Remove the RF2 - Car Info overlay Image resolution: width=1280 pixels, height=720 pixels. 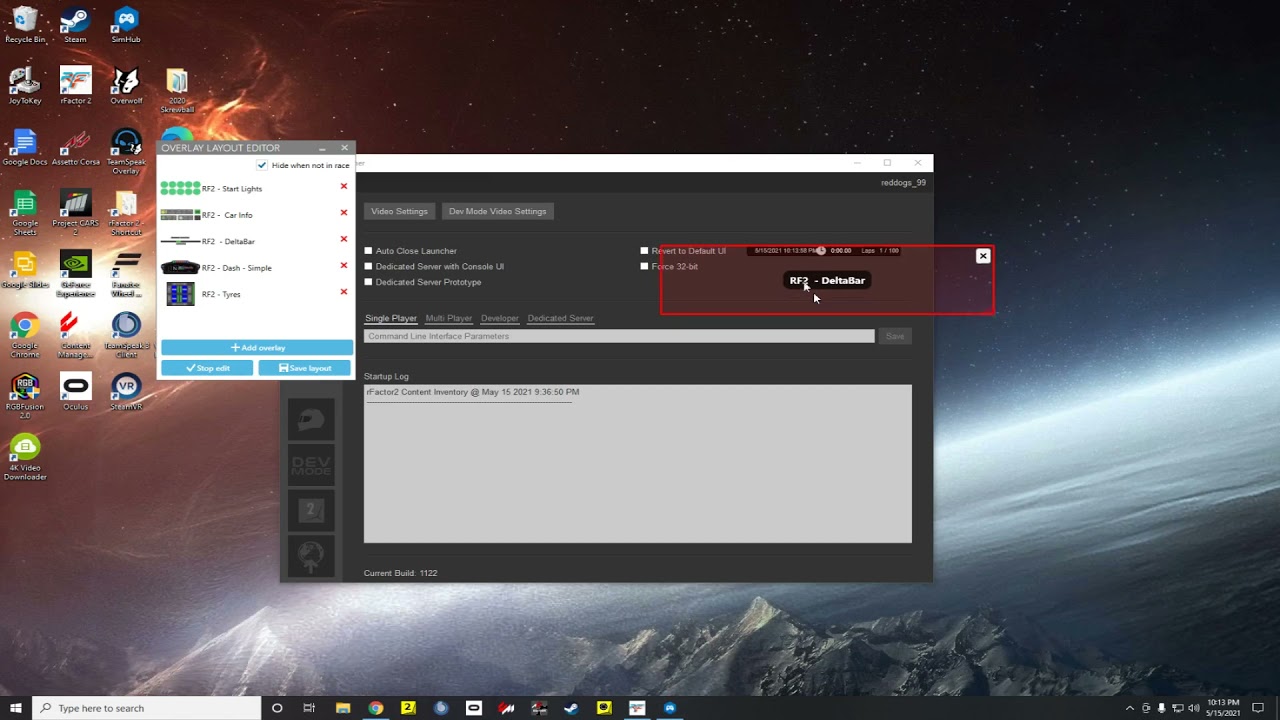344,212
